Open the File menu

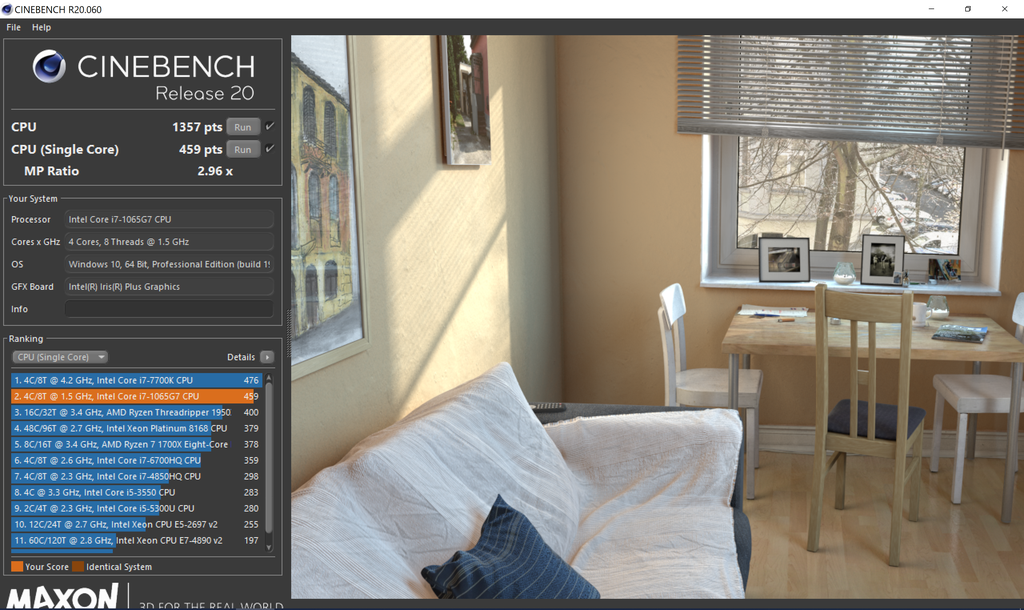13,27
